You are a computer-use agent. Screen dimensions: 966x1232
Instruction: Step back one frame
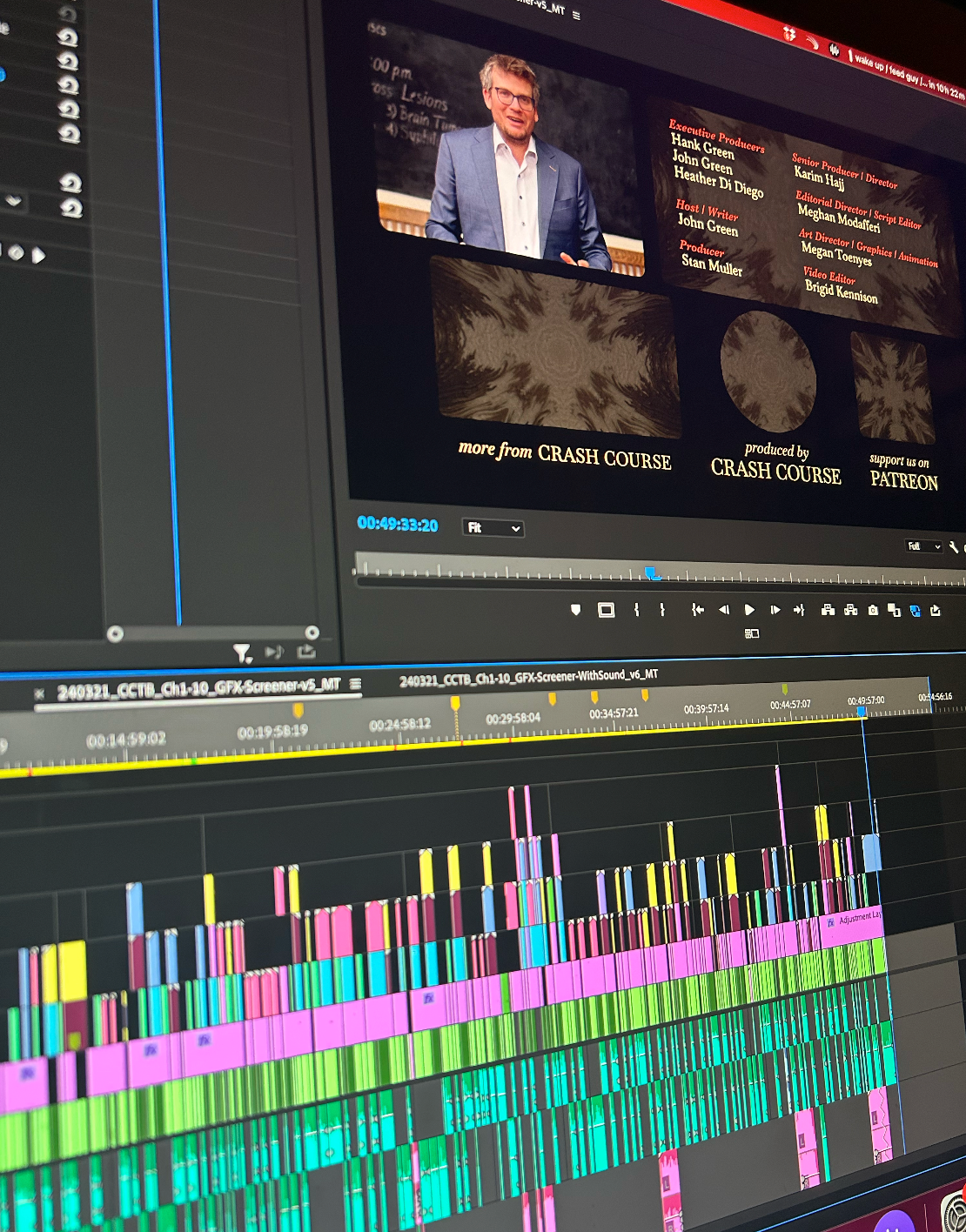[x=724, y=610]
